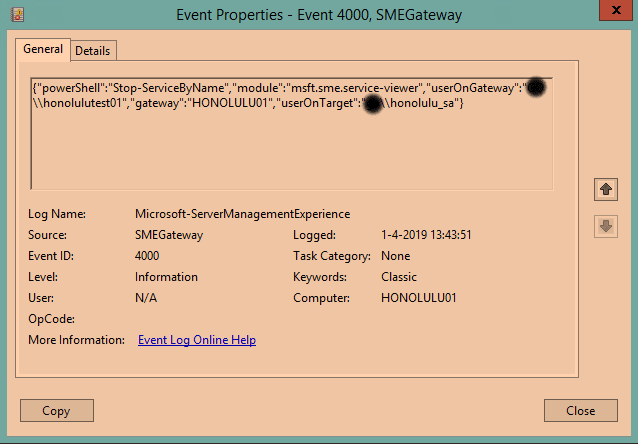Click the N/A user value
Screen dimensions: 638x444
[146, 298]
